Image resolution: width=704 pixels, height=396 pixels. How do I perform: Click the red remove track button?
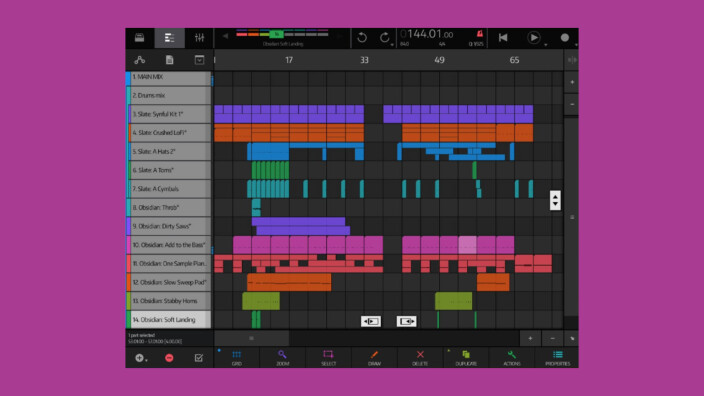(x=169, y=358)
